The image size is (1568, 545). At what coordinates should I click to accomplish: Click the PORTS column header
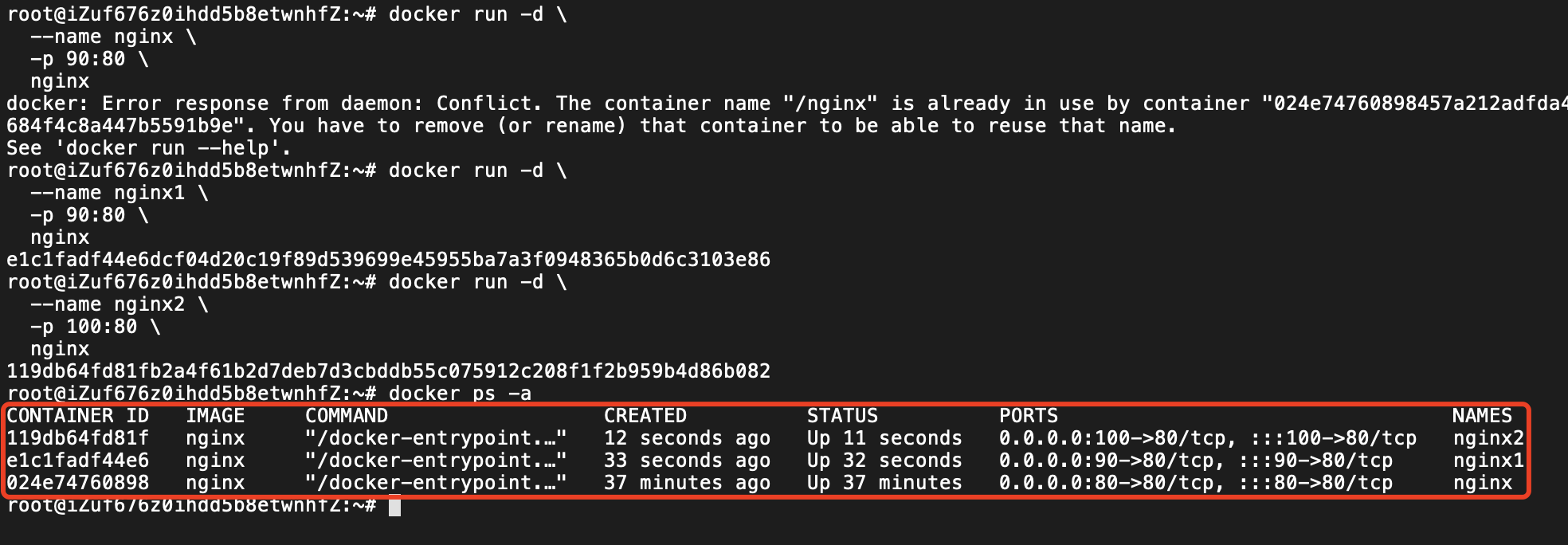click(1029, 416)
